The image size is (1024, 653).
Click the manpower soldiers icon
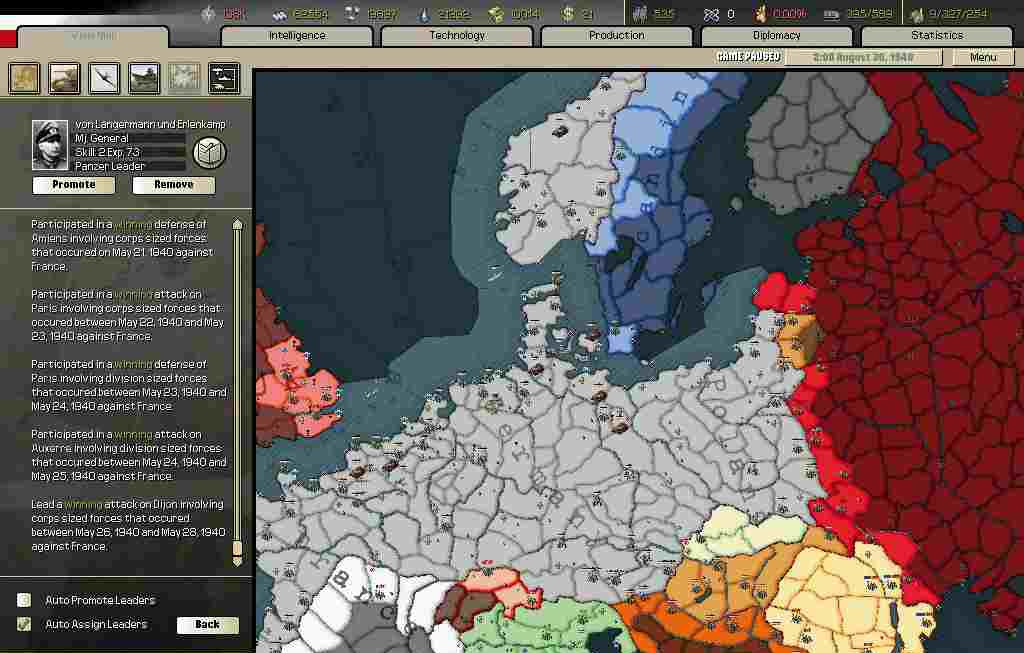(x=640, y=13)
